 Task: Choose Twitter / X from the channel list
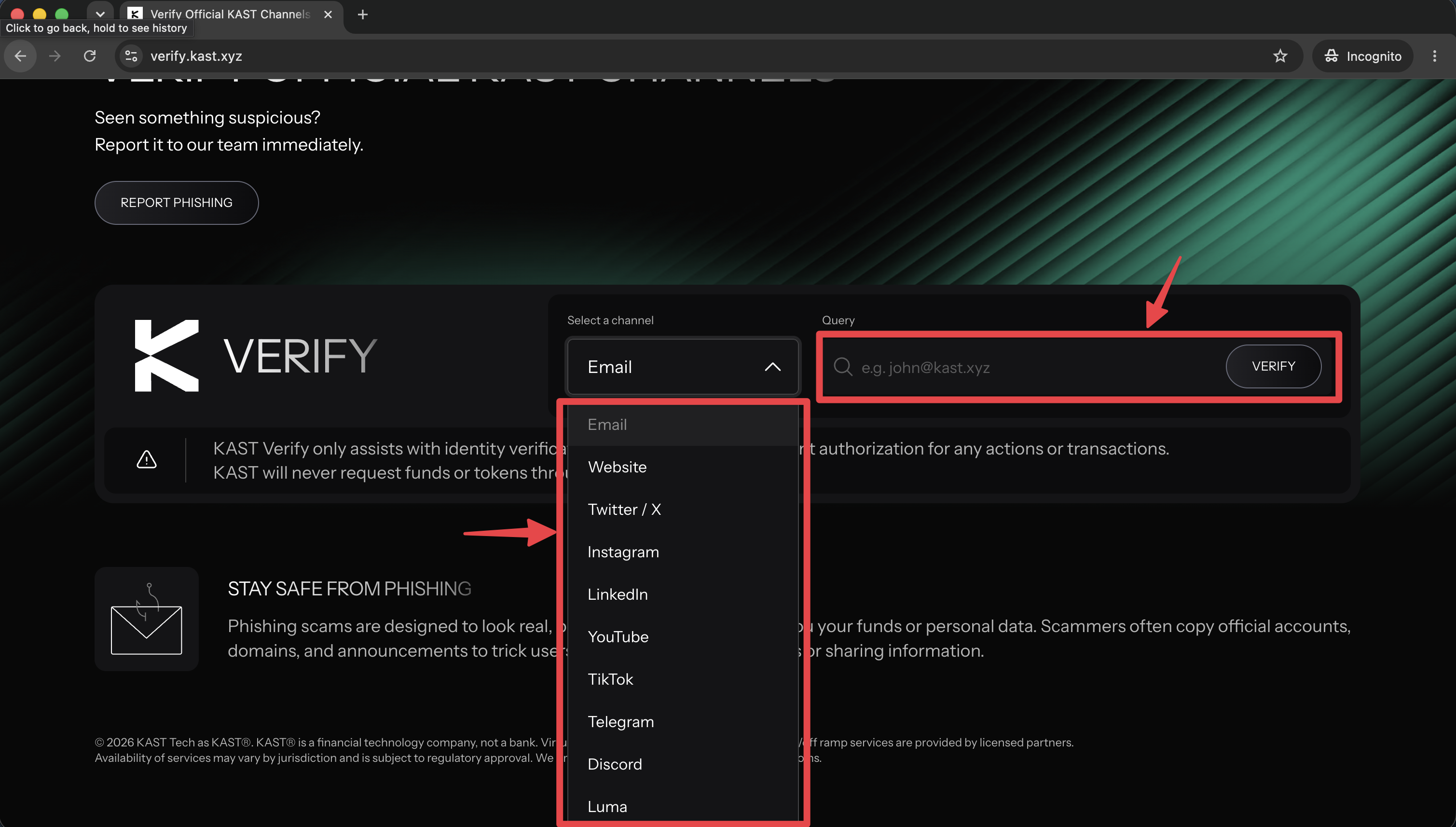click(x=683, y=510)
